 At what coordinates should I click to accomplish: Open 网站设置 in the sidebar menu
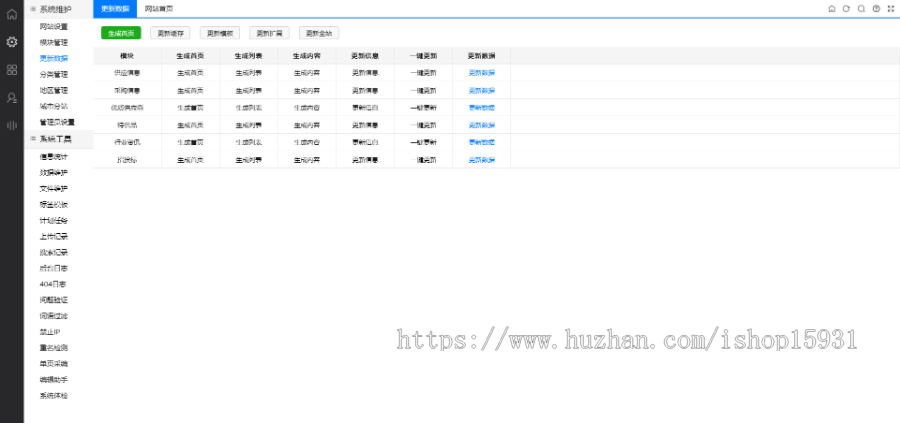pyautogui.click(x=54, y=26)
